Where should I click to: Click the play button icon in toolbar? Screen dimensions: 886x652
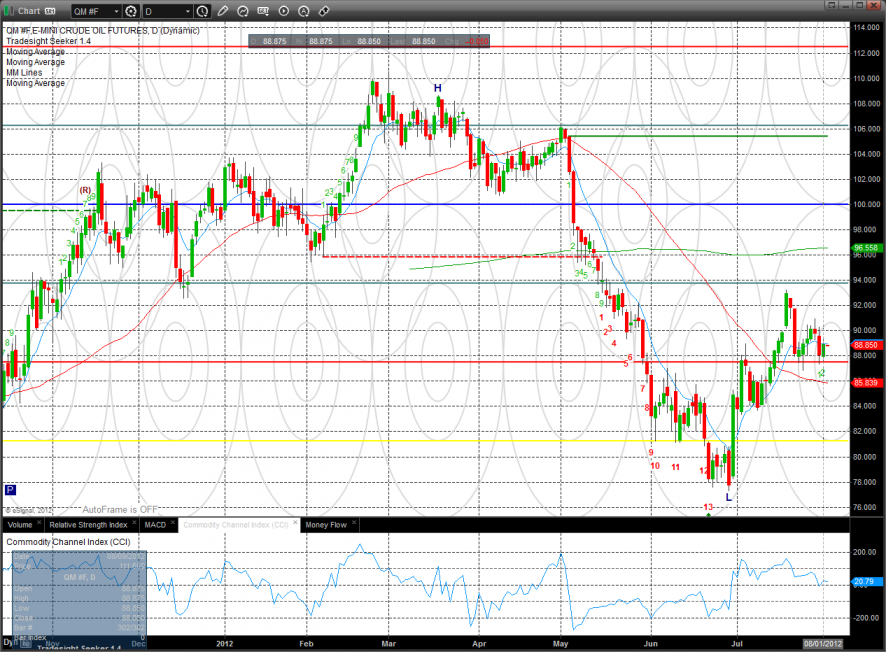(283, 11)
